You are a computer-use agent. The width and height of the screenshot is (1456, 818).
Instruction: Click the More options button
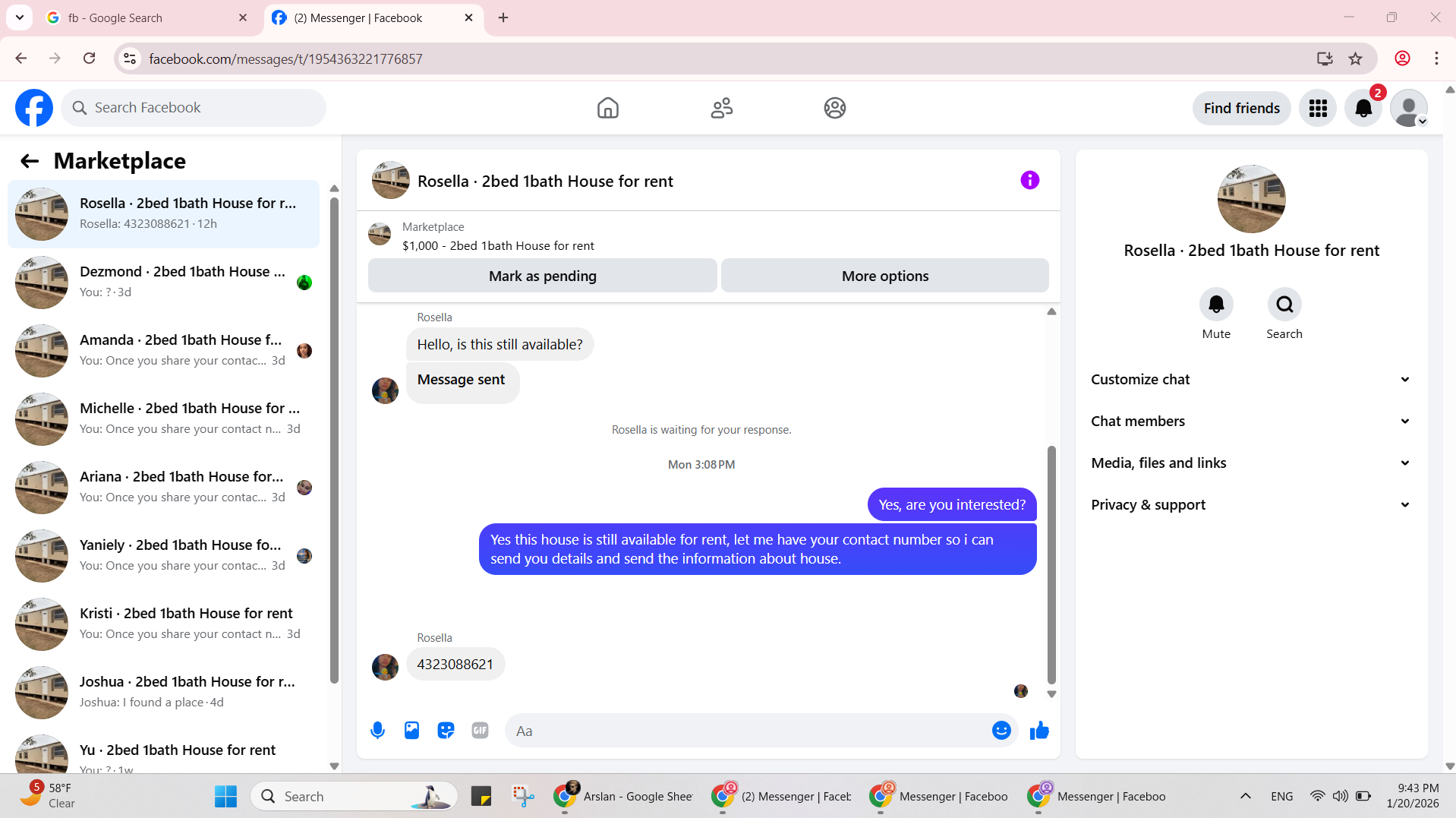click(x=884, y=276)
